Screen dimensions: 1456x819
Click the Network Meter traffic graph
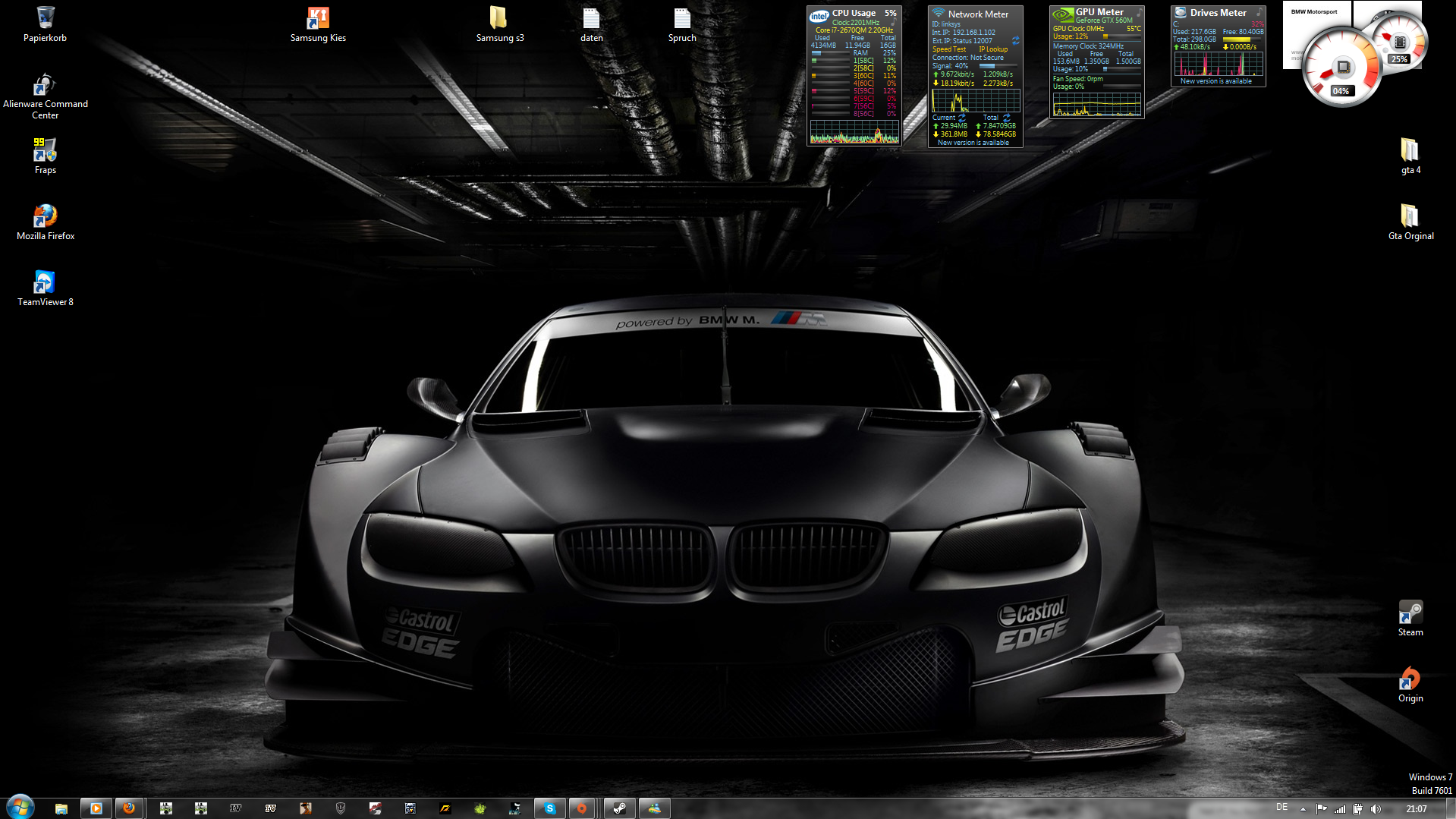(976, 101)
